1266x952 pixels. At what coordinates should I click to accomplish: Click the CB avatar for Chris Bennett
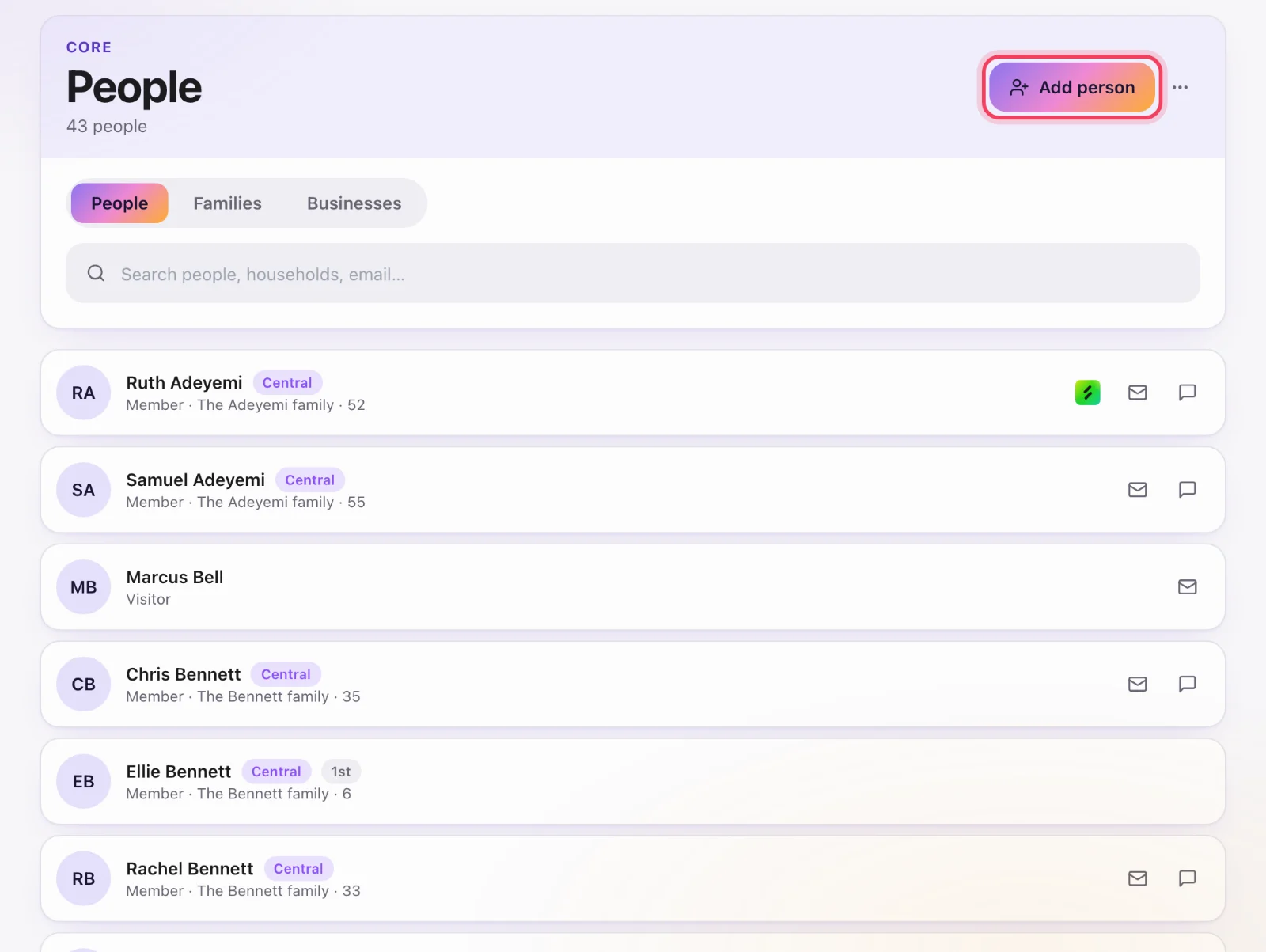83,684
